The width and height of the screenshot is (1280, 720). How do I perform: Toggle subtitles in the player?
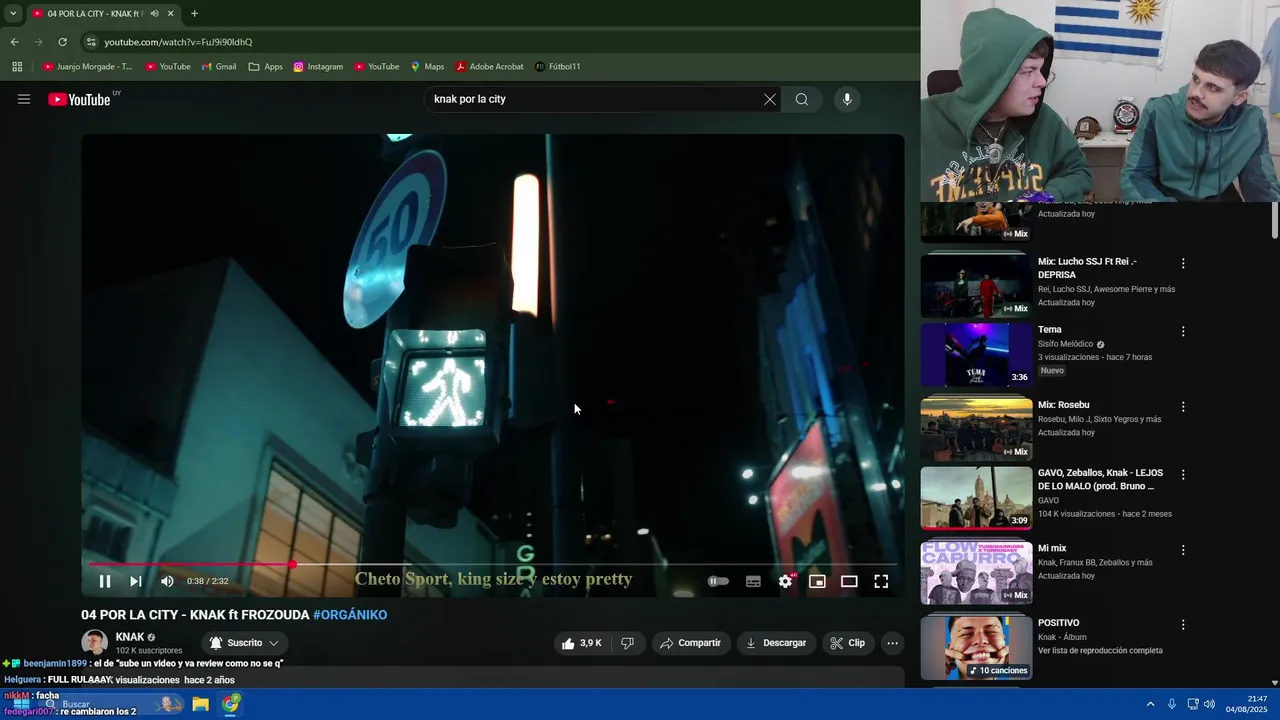tap(753, 581)
